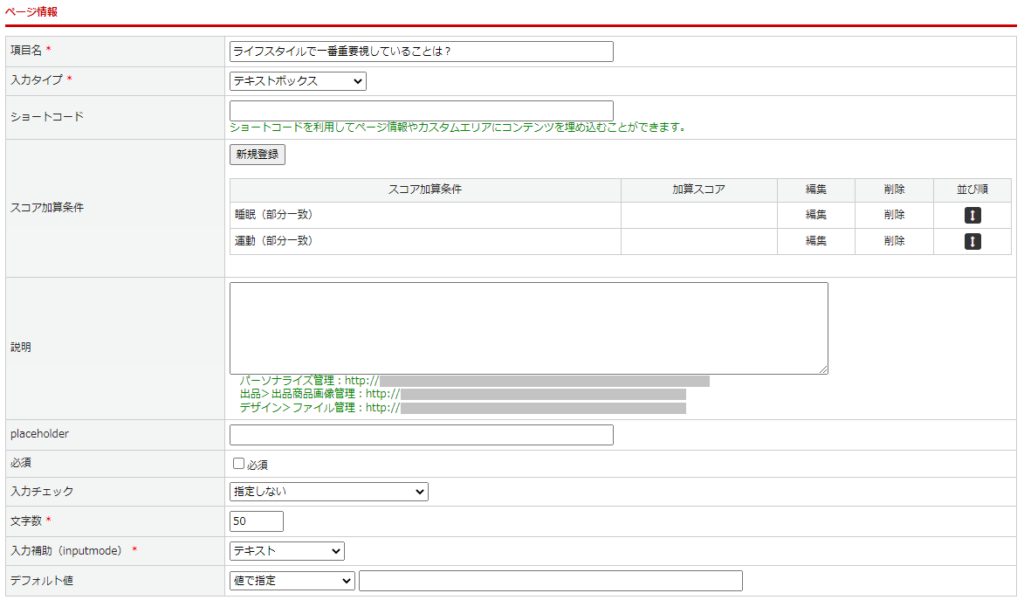The width and height of the screenshot is (1024, 600).
Task: Select the 文字数 input field
Action: pyautogui.click(x=257, y=521)
